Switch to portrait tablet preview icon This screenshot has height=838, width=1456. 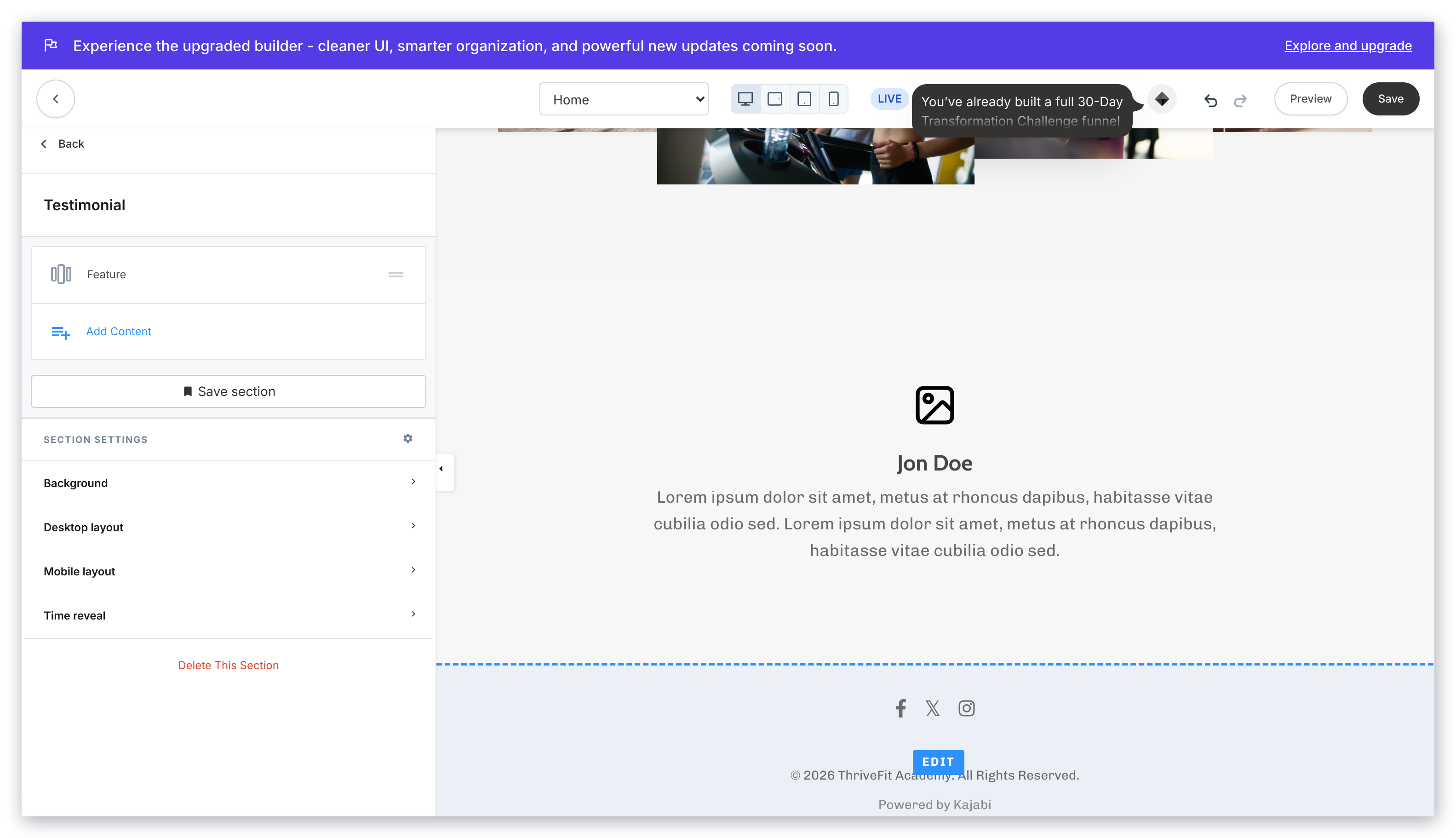pyautogui.click(x=804, y=99)
